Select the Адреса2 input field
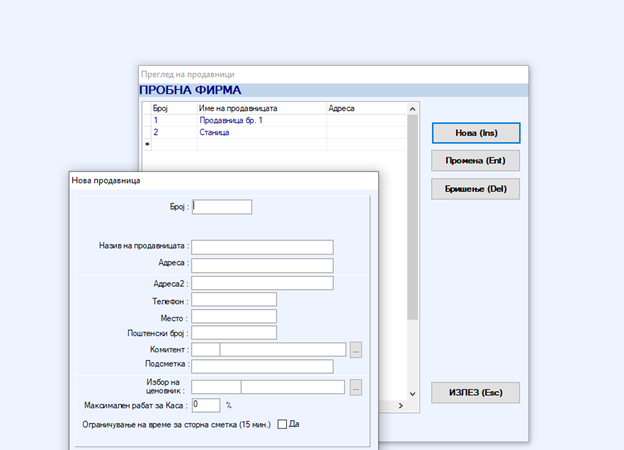624x450 pixels. pos(262,283)
